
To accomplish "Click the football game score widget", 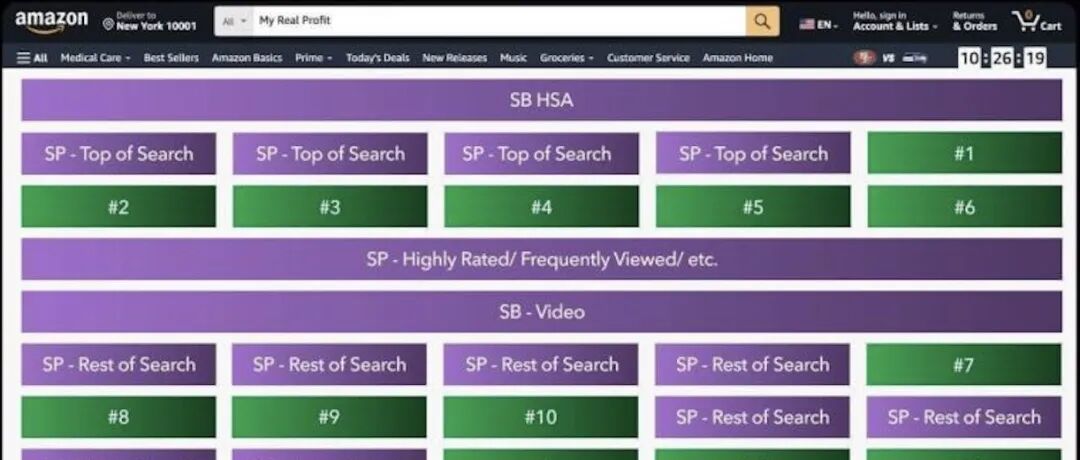I will [890, 58].
